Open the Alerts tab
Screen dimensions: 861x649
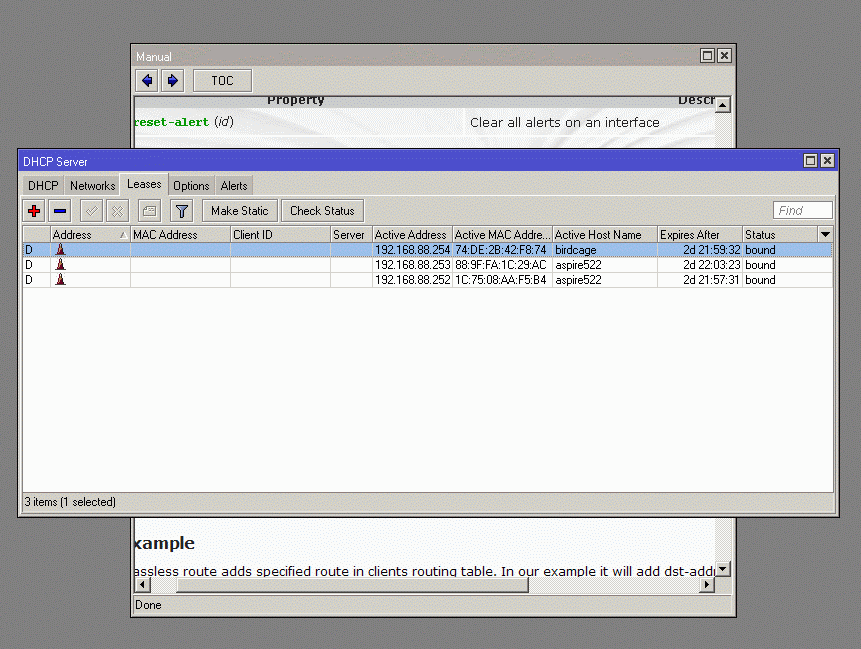[234, 186]
